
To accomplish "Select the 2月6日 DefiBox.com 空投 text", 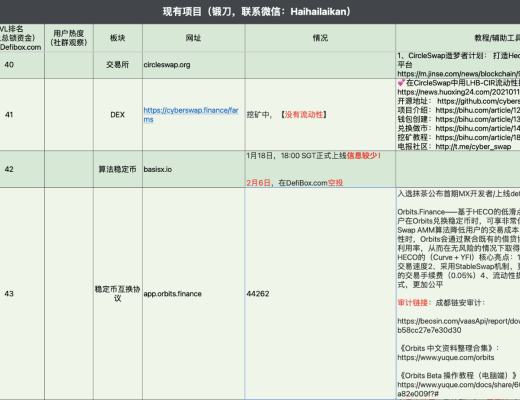I will [295, 183].
